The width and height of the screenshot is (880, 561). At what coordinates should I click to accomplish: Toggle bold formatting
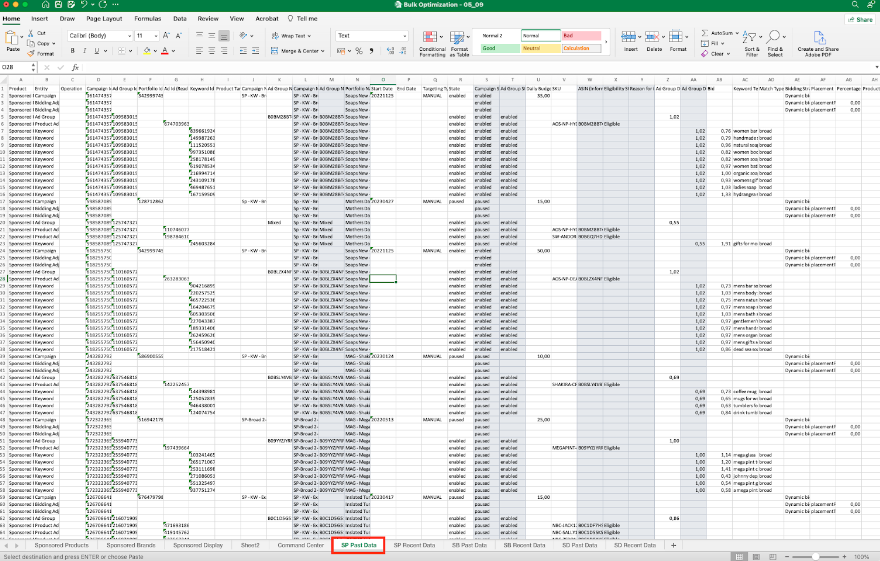tap(72, 50)
